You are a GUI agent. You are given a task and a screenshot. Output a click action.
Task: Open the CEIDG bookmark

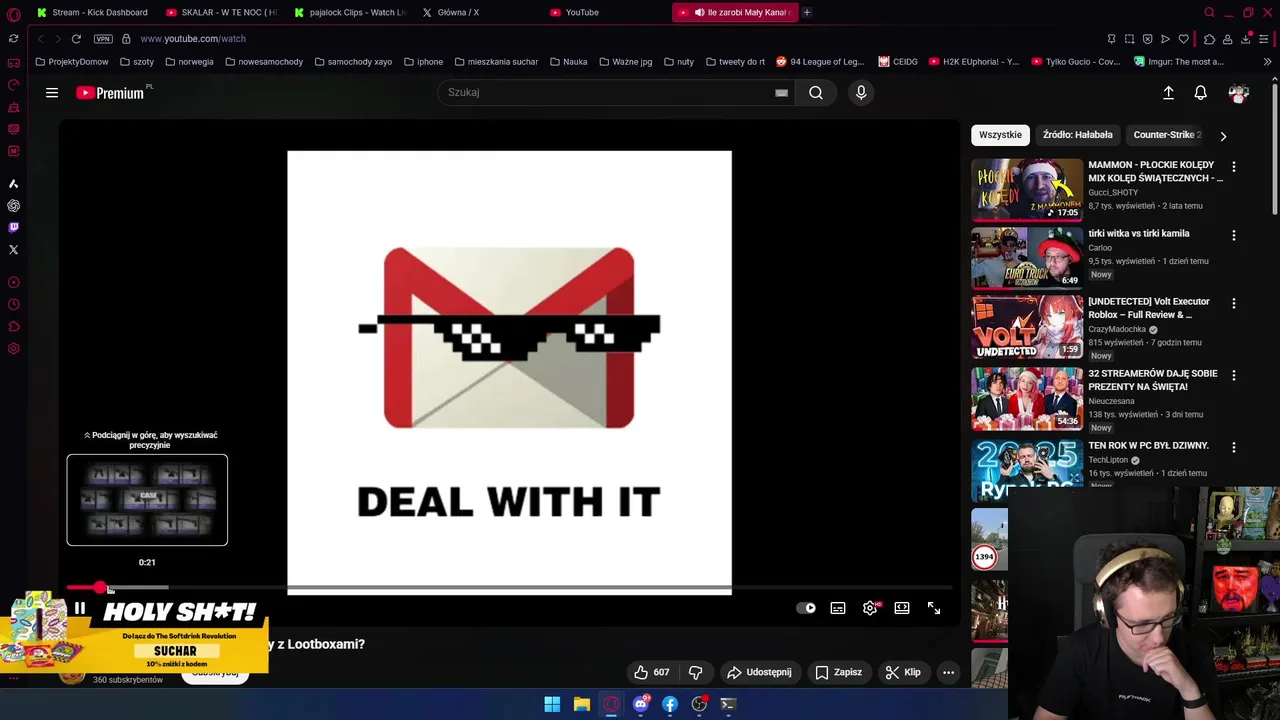pyautogui.click(x=898, y=62)
